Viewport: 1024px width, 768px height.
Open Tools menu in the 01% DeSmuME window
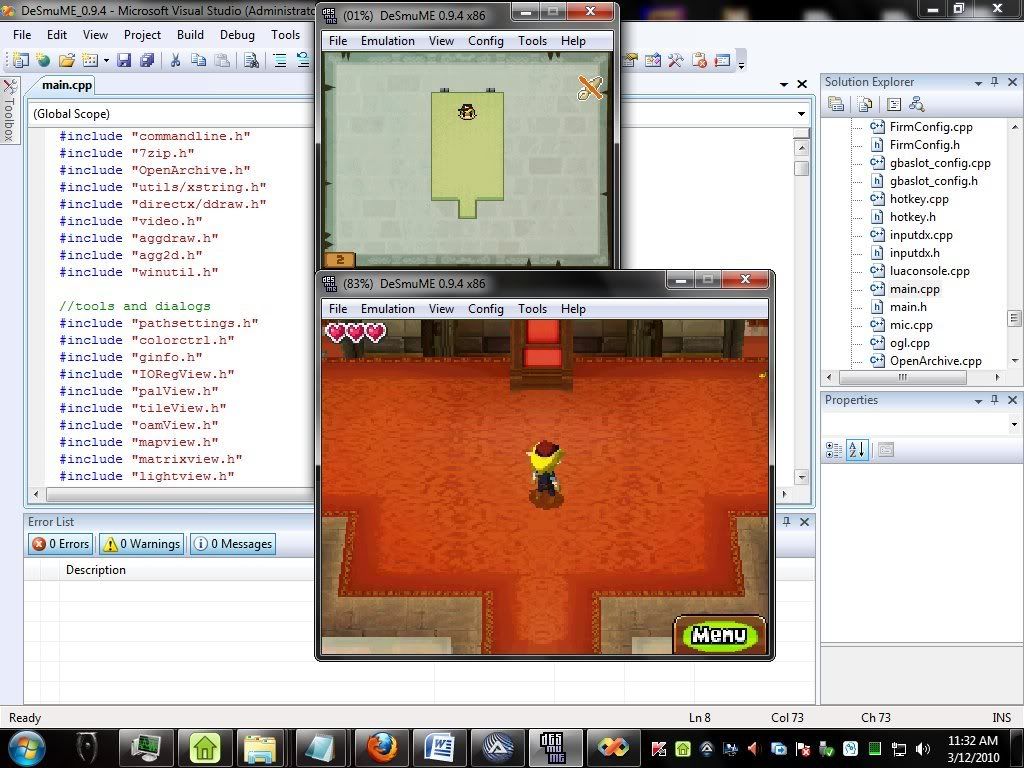click(532, 40)
